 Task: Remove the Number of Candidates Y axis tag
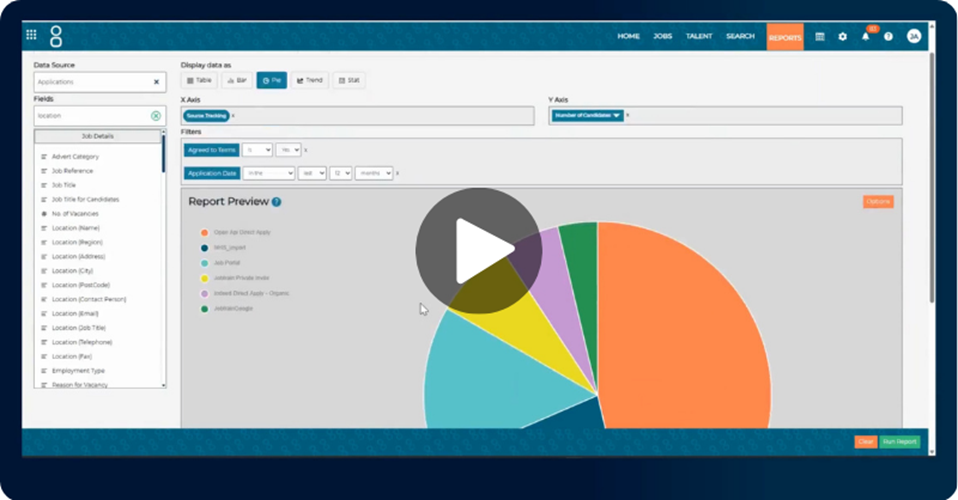[x=627, y=115]
